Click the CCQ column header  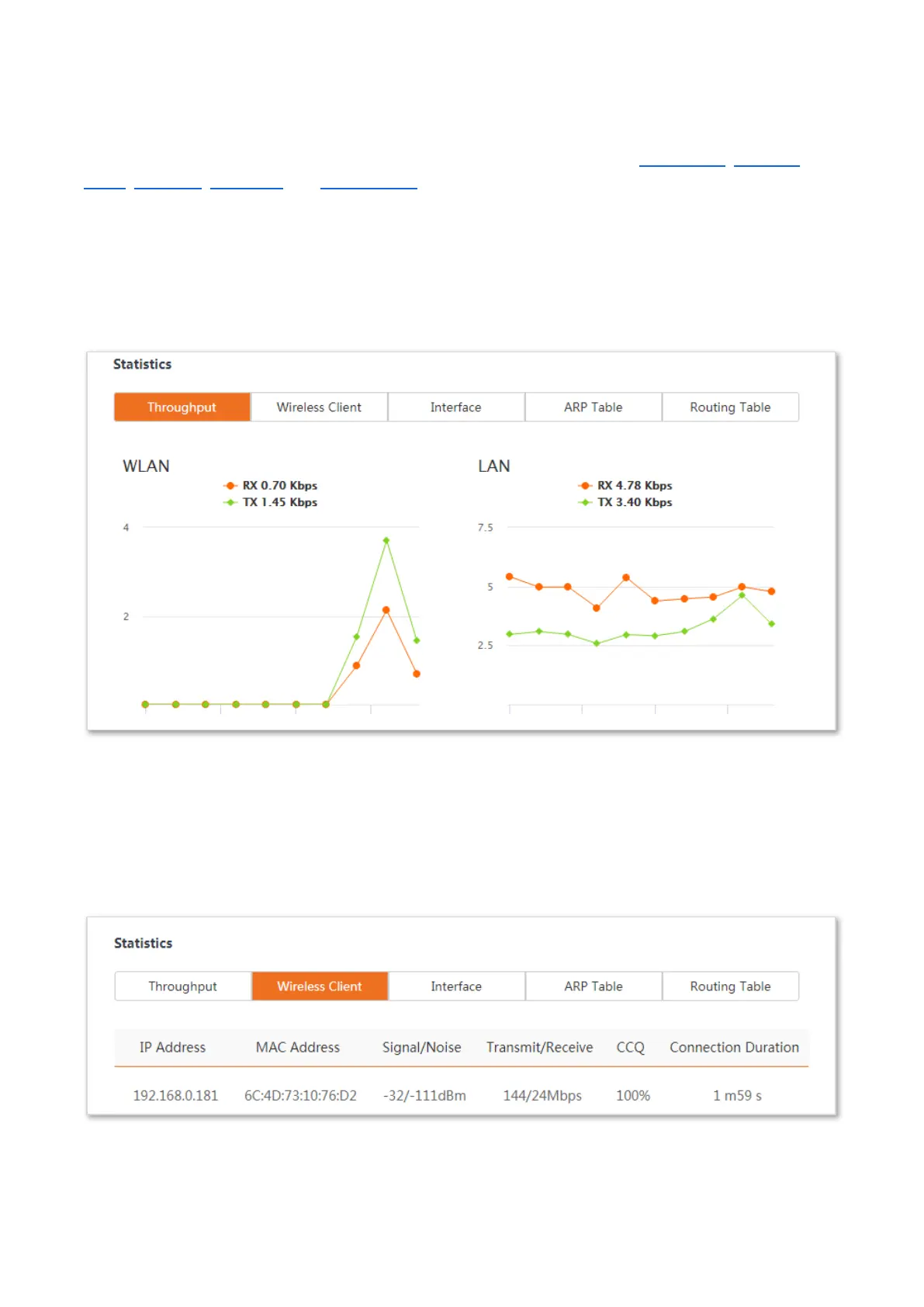coord(631,1047)
